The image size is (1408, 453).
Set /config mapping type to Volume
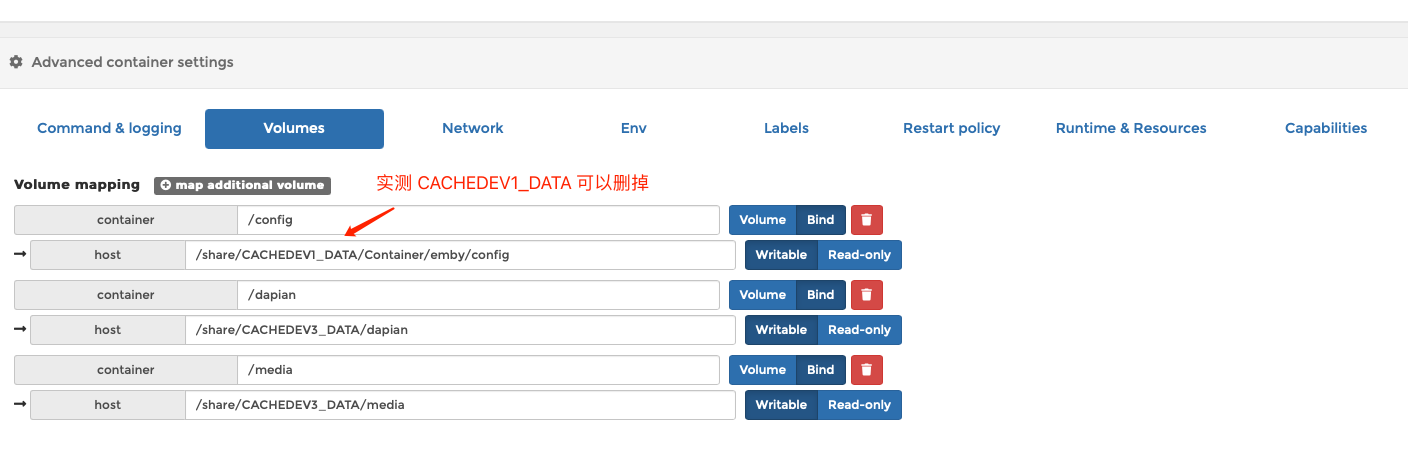coord(762,220)
